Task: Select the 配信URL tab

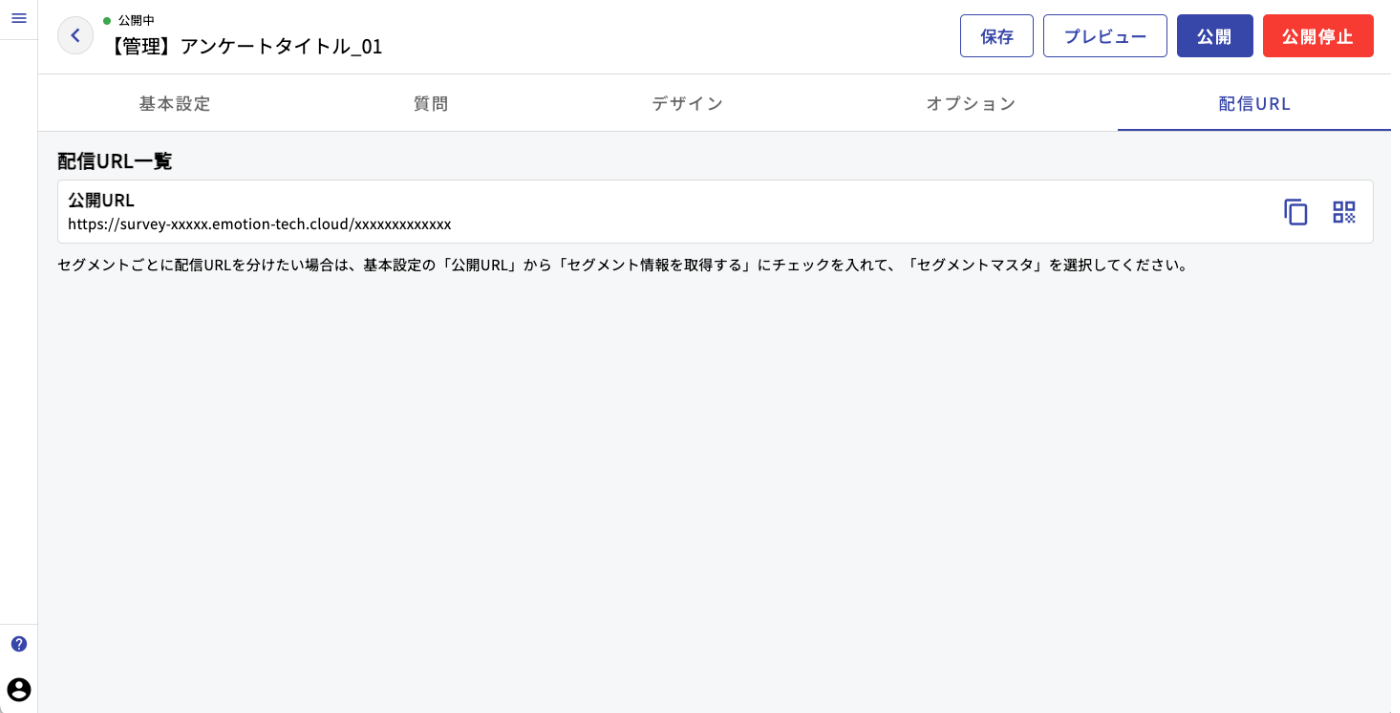Action: tap(1255, 103)
